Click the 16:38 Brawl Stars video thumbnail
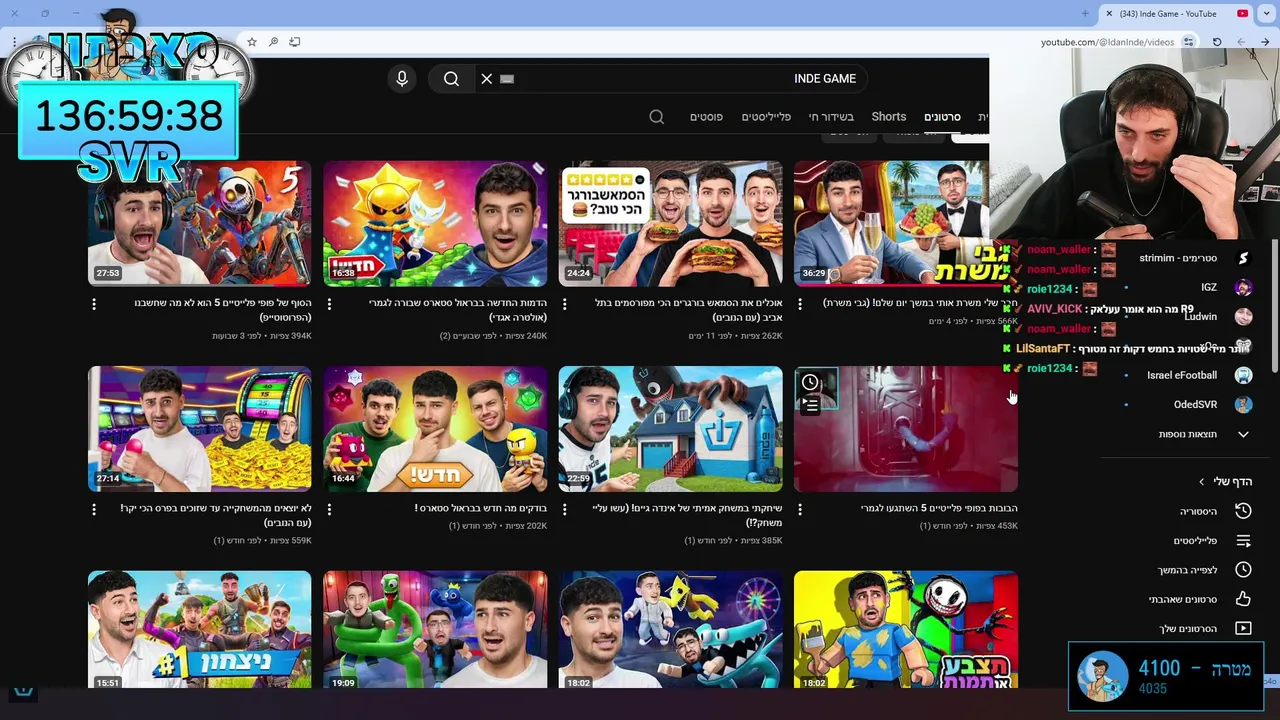 435,224
